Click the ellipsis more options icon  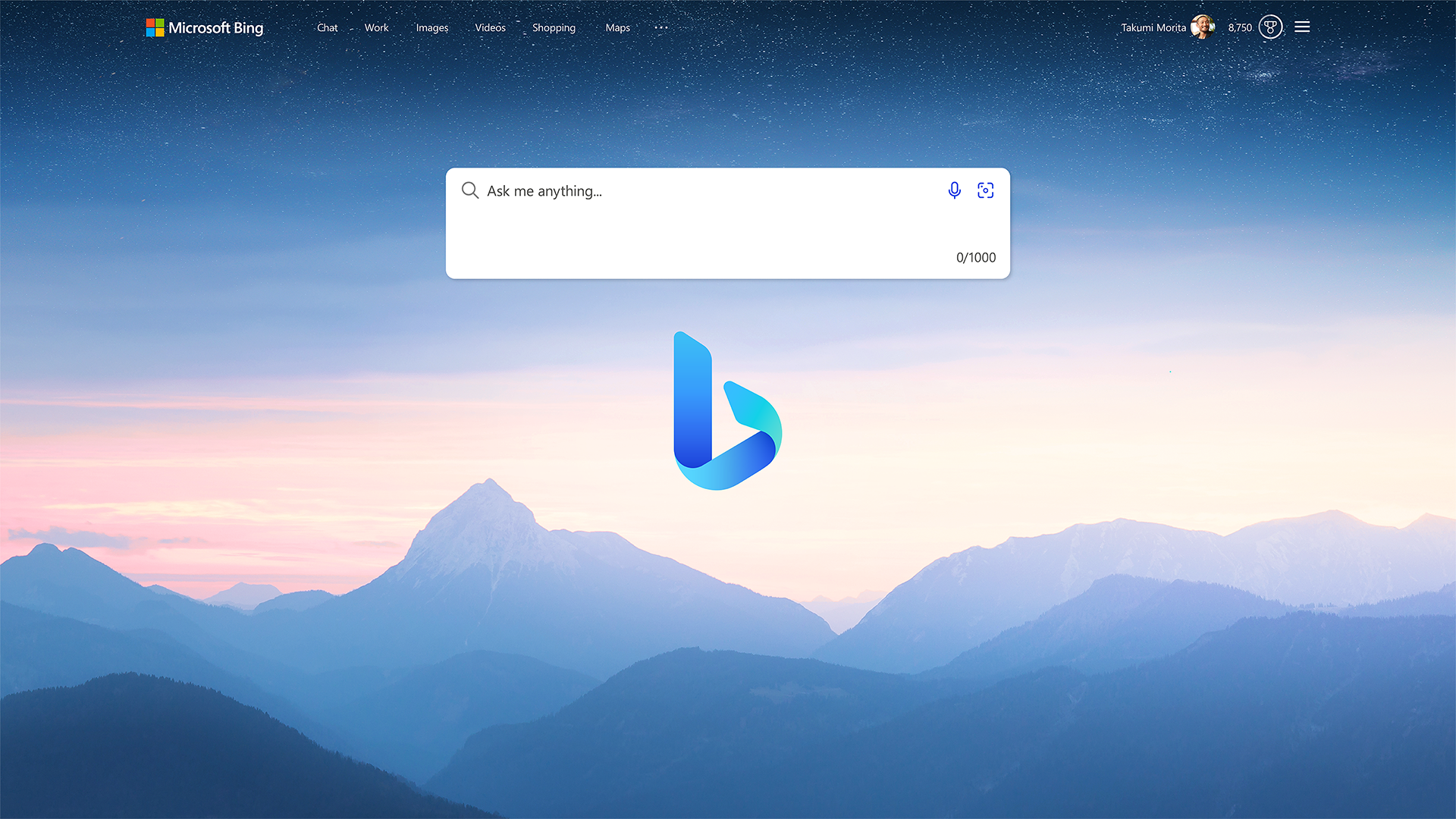(x=658, y=27)
